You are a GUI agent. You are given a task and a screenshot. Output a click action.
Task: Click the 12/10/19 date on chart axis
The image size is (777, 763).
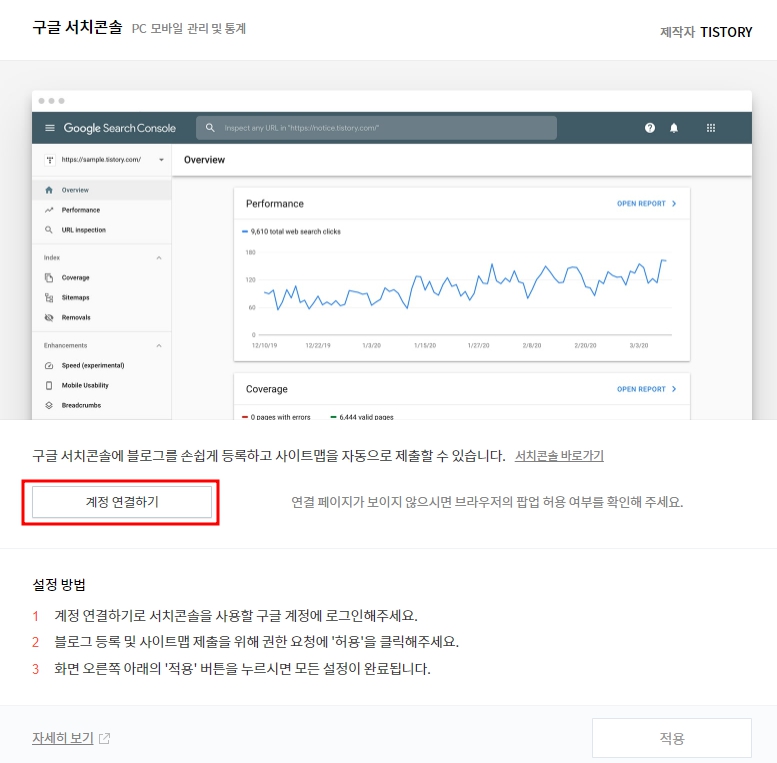(x=265, y=345)
